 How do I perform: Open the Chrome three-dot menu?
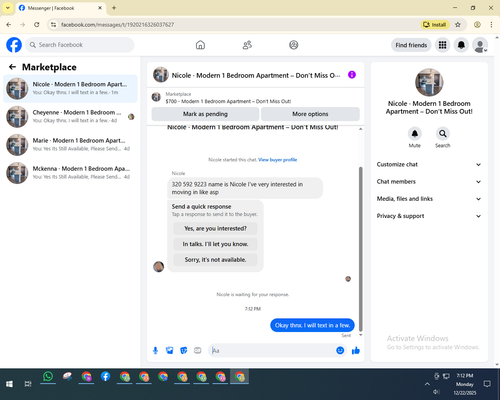tap(491, 25)
